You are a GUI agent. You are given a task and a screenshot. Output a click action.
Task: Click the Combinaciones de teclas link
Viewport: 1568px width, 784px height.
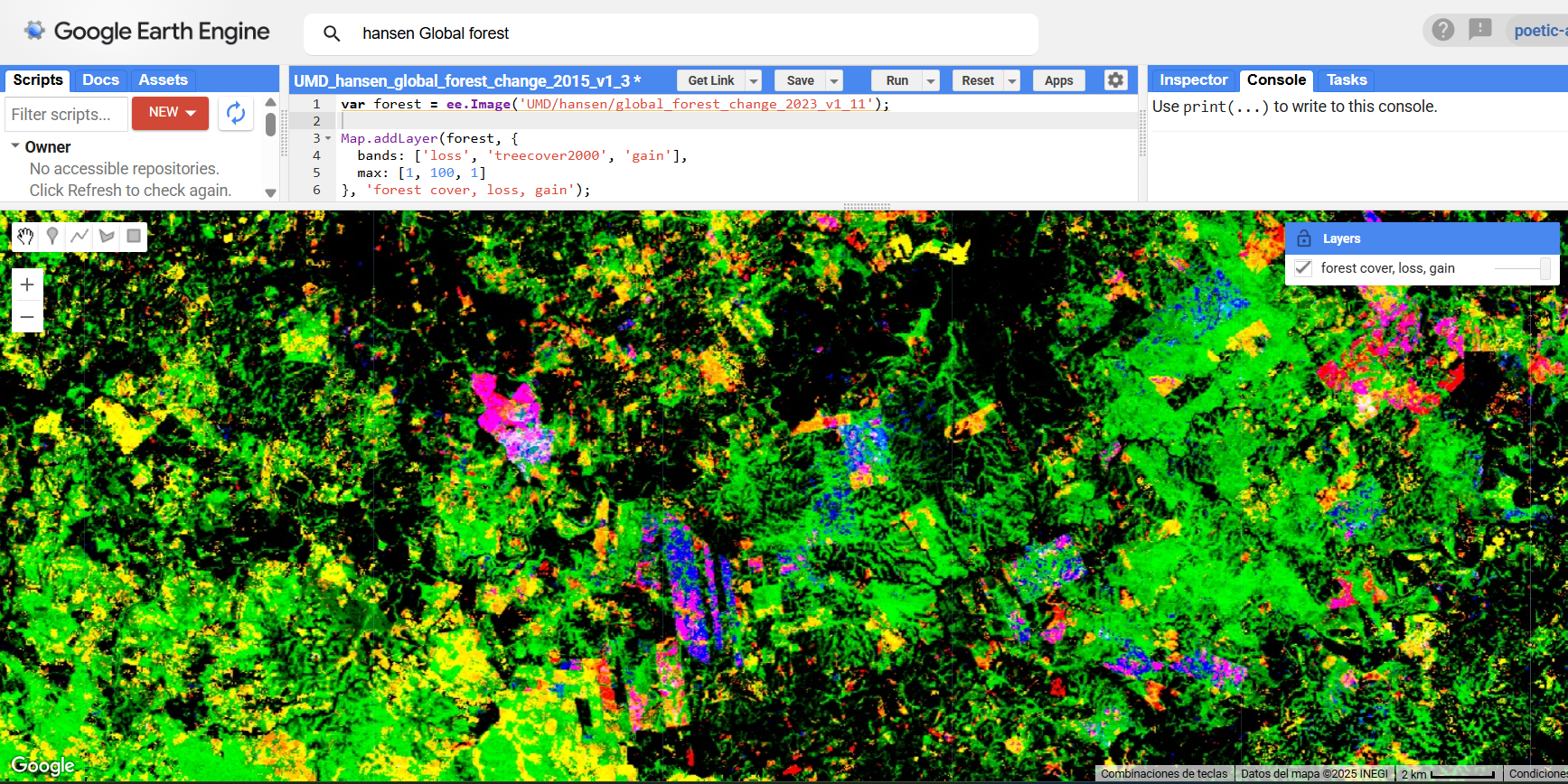pyautogui.click(x=1164, y=774)
